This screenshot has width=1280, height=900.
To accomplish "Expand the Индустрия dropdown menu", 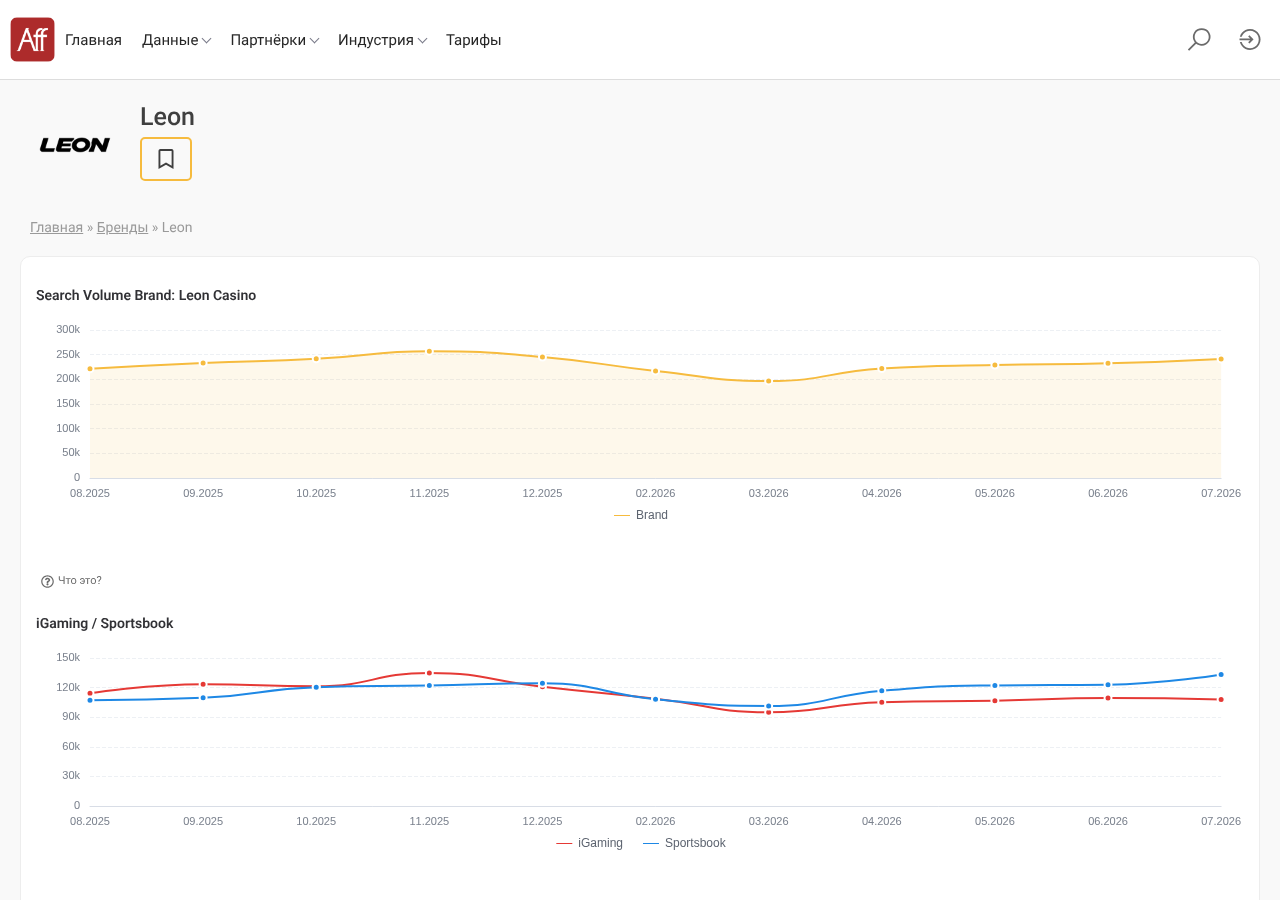I will 383,40.
